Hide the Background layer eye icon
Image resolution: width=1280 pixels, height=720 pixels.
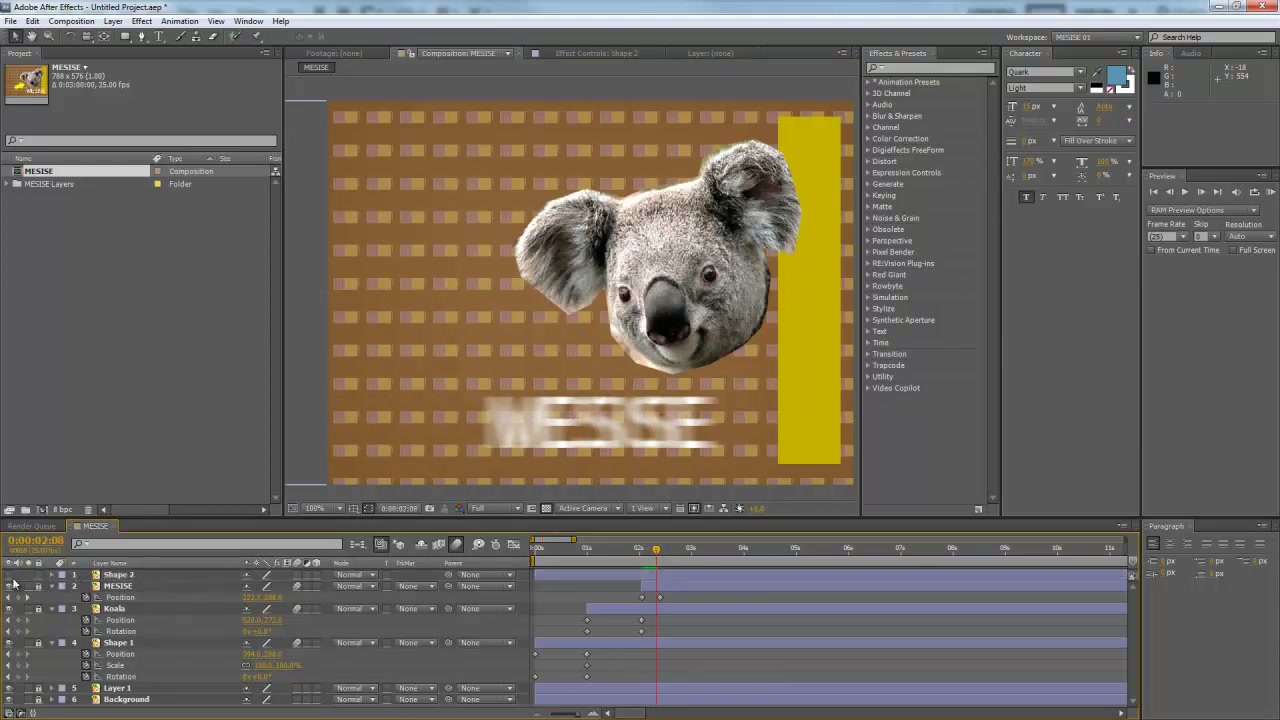9,699
